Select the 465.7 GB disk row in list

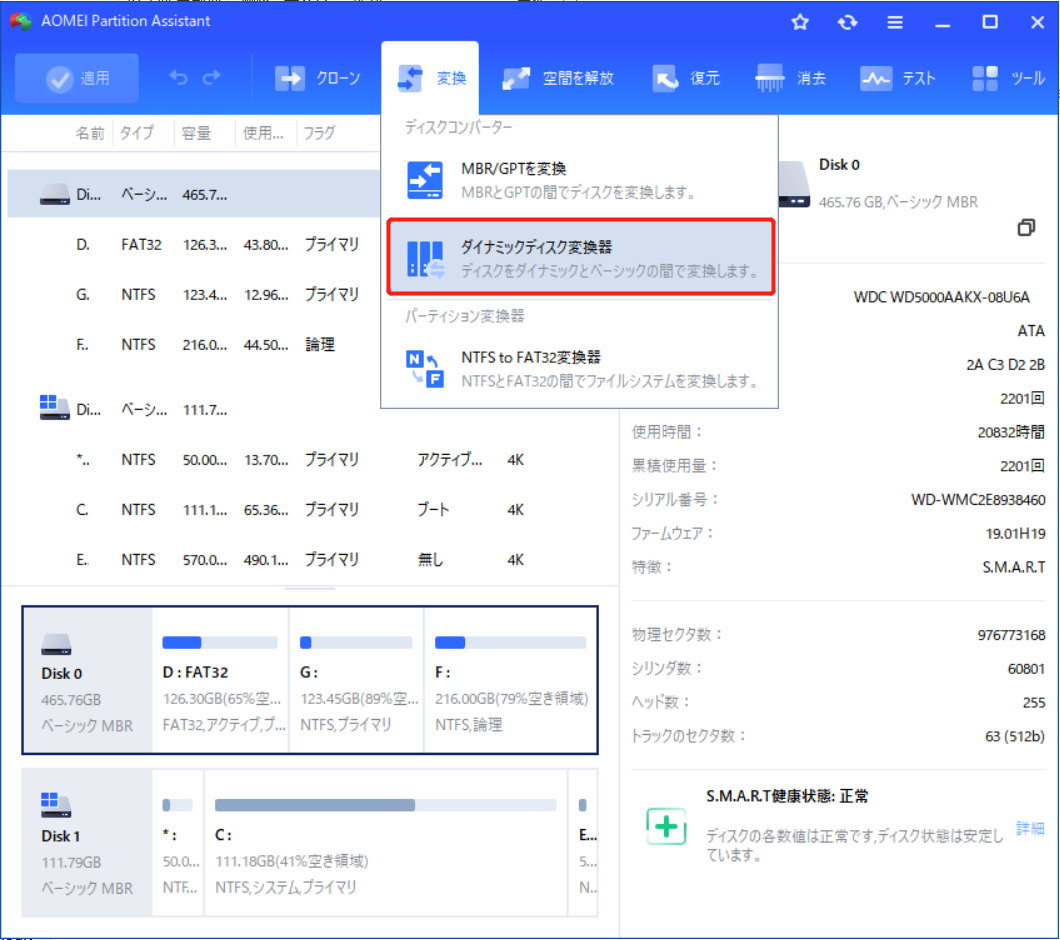pyautogui.click(x=194, y=194)
